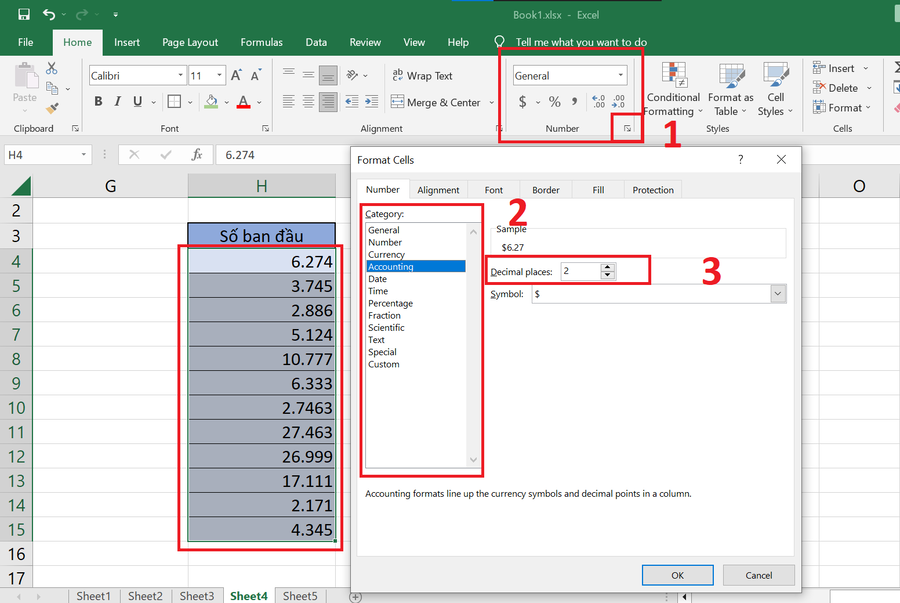
Task: Cut selection with the scissors icon
Action: [x=52, y=68]
